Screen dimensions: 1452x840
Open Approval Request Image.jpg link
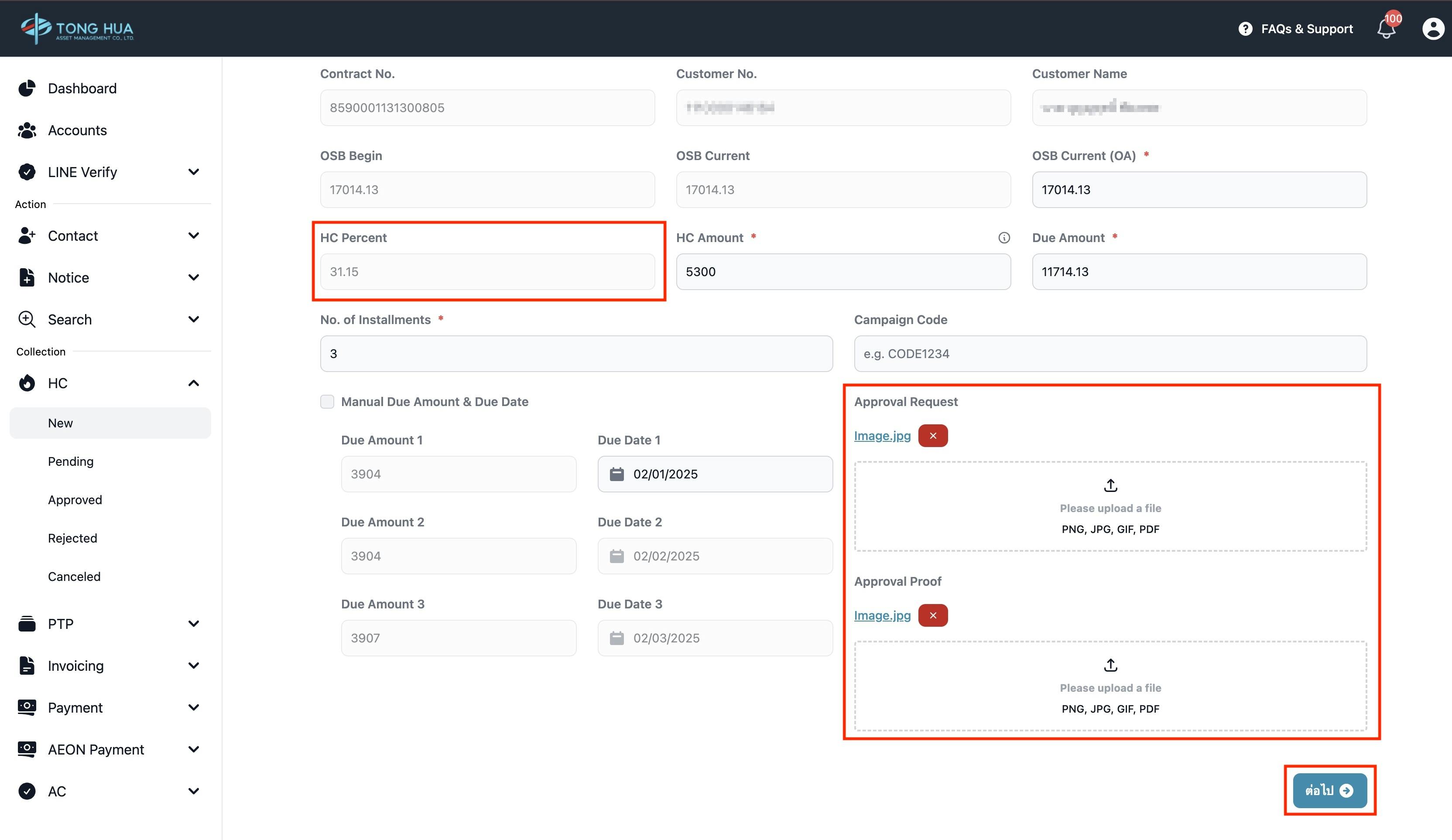[x=882, y=436]
